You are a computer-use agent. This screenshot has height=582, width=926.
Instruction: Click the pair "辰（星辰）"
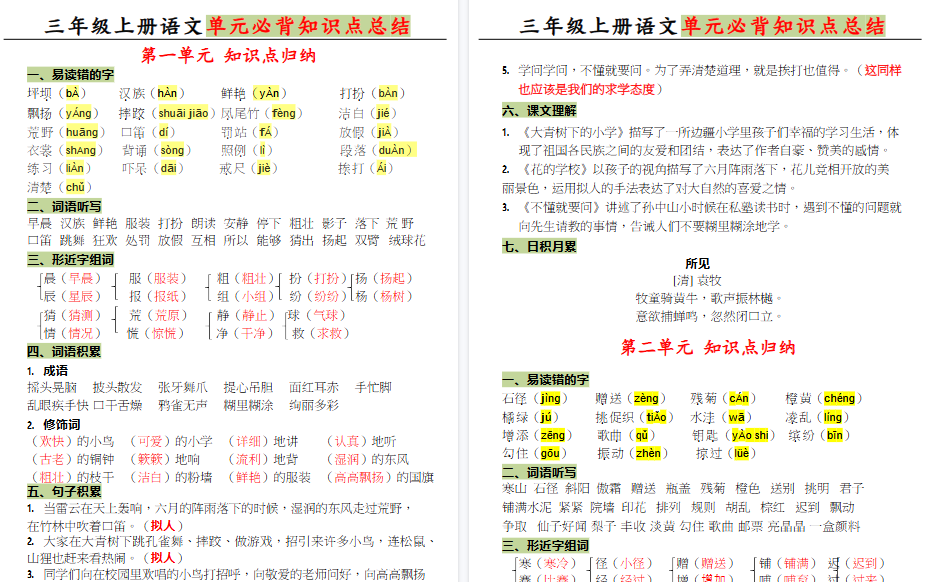pos(72,296)
